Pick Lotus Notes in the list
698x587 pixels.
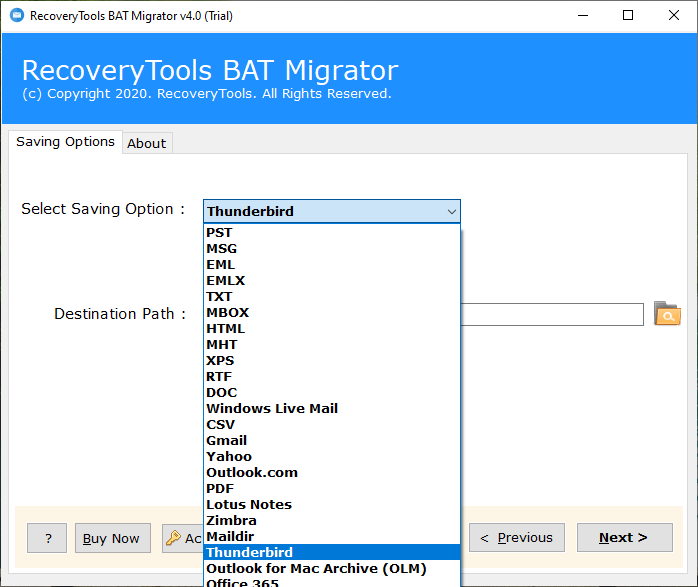pyautogui.click(x=332, y=505)
